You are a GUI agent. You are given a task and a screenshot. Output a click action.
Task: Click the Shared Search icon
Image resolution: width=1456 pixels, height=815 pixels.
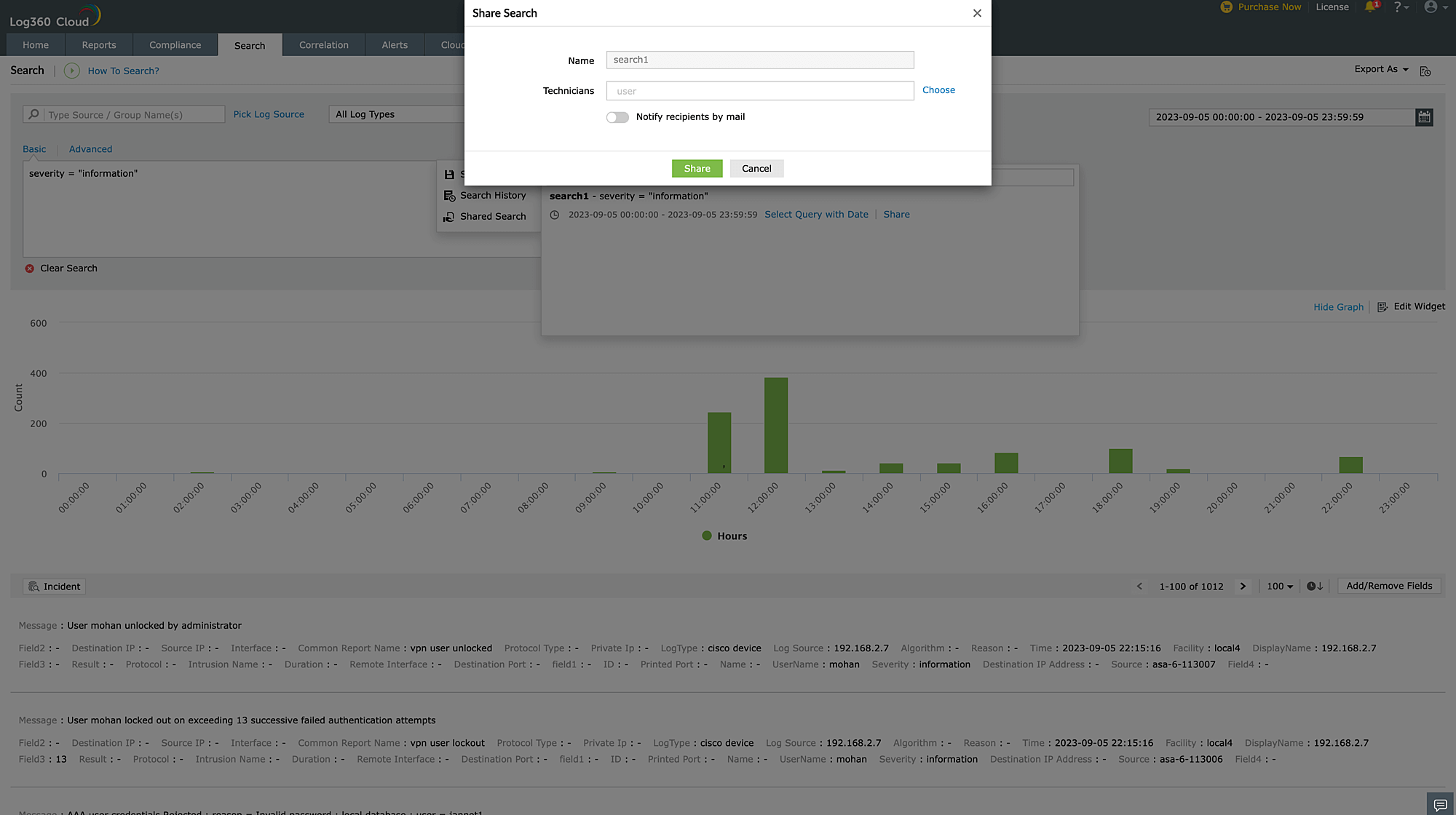[x=449, y=217]
